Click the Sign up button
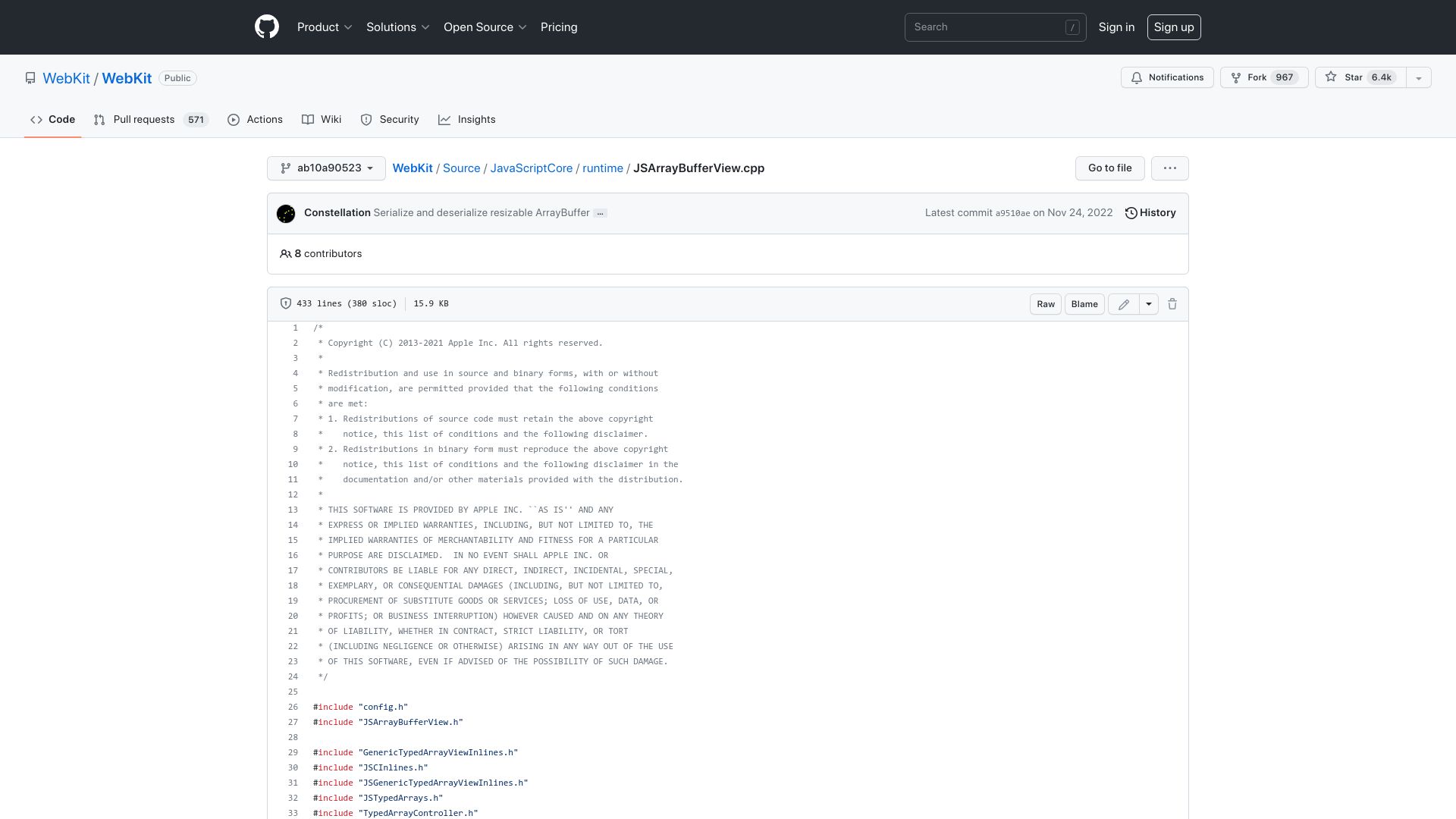 [1174, 27]
